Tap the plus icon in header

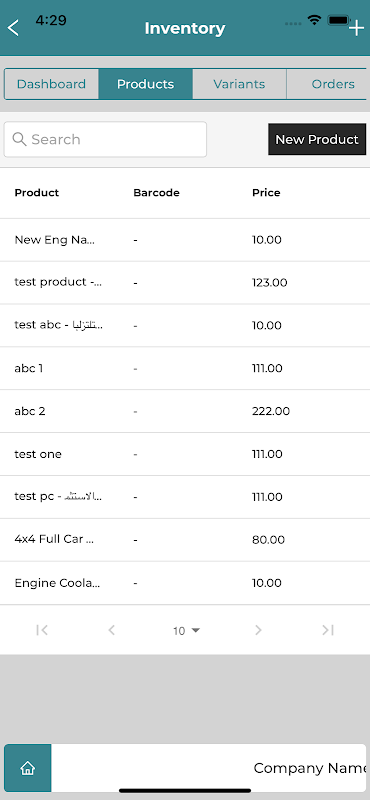(x=356, y=28)
